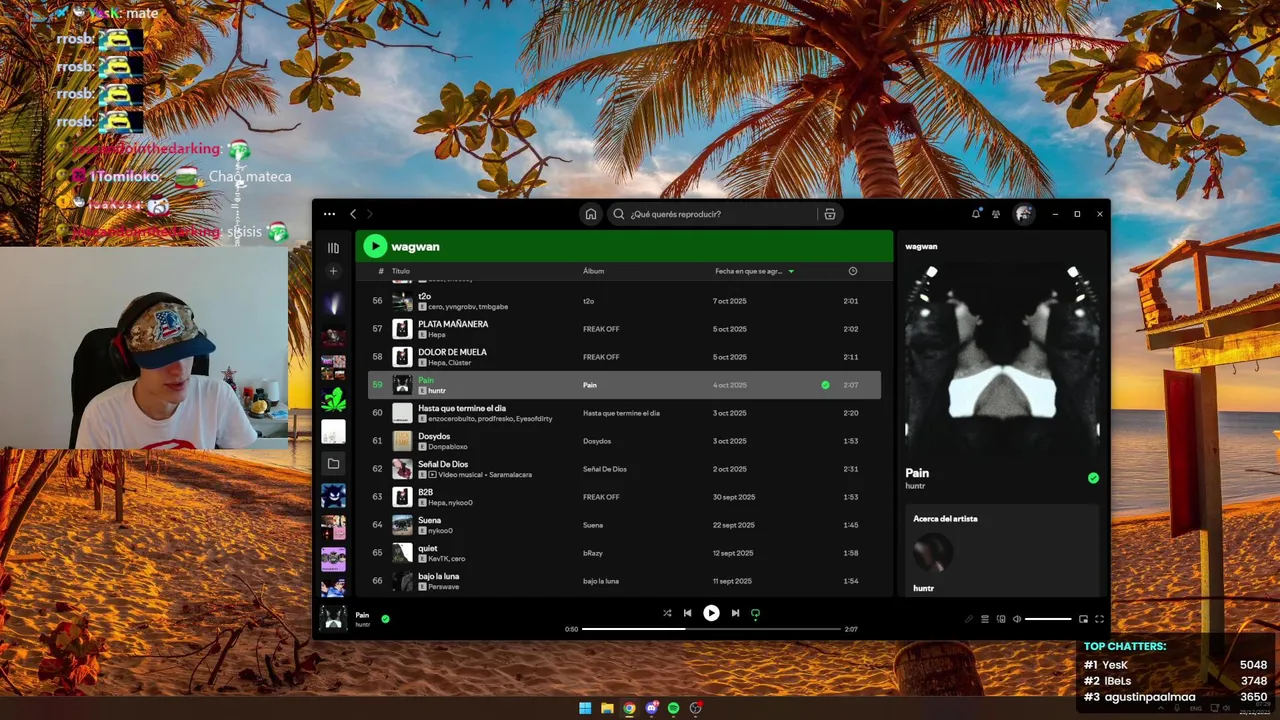Sort by Álbum column header
The height and width of the screenshot is (720, 1280).
point(593,271)
